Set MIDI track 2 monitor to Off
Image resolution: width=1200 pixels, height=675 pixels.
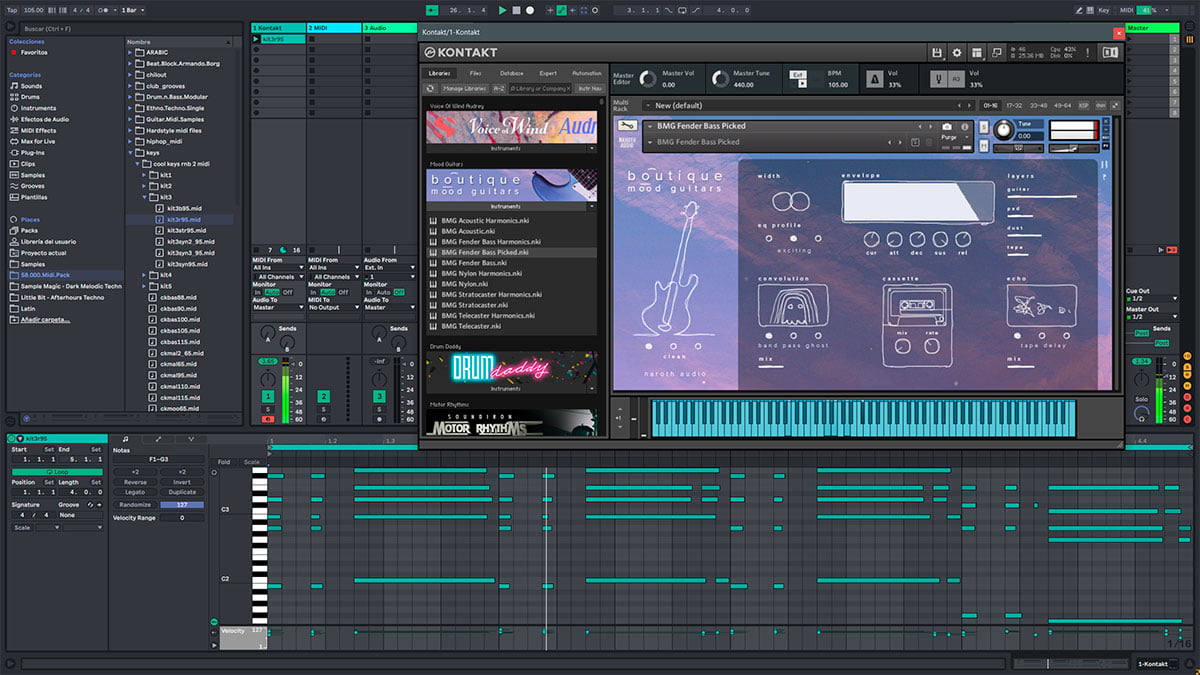click(343, 292)
